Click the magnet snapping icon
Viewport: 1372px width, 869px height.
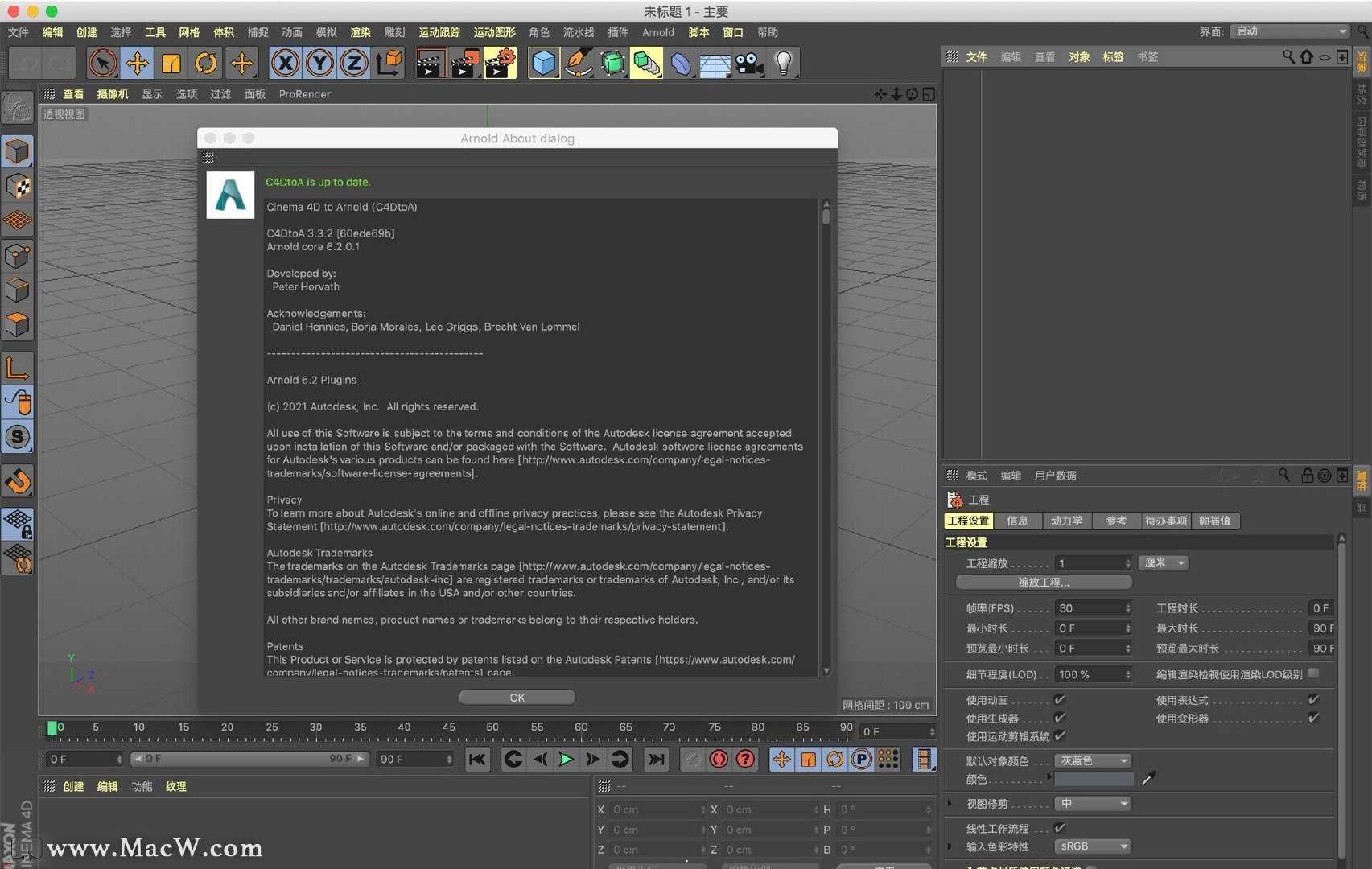pyautogui.click(x=18, y=481)
